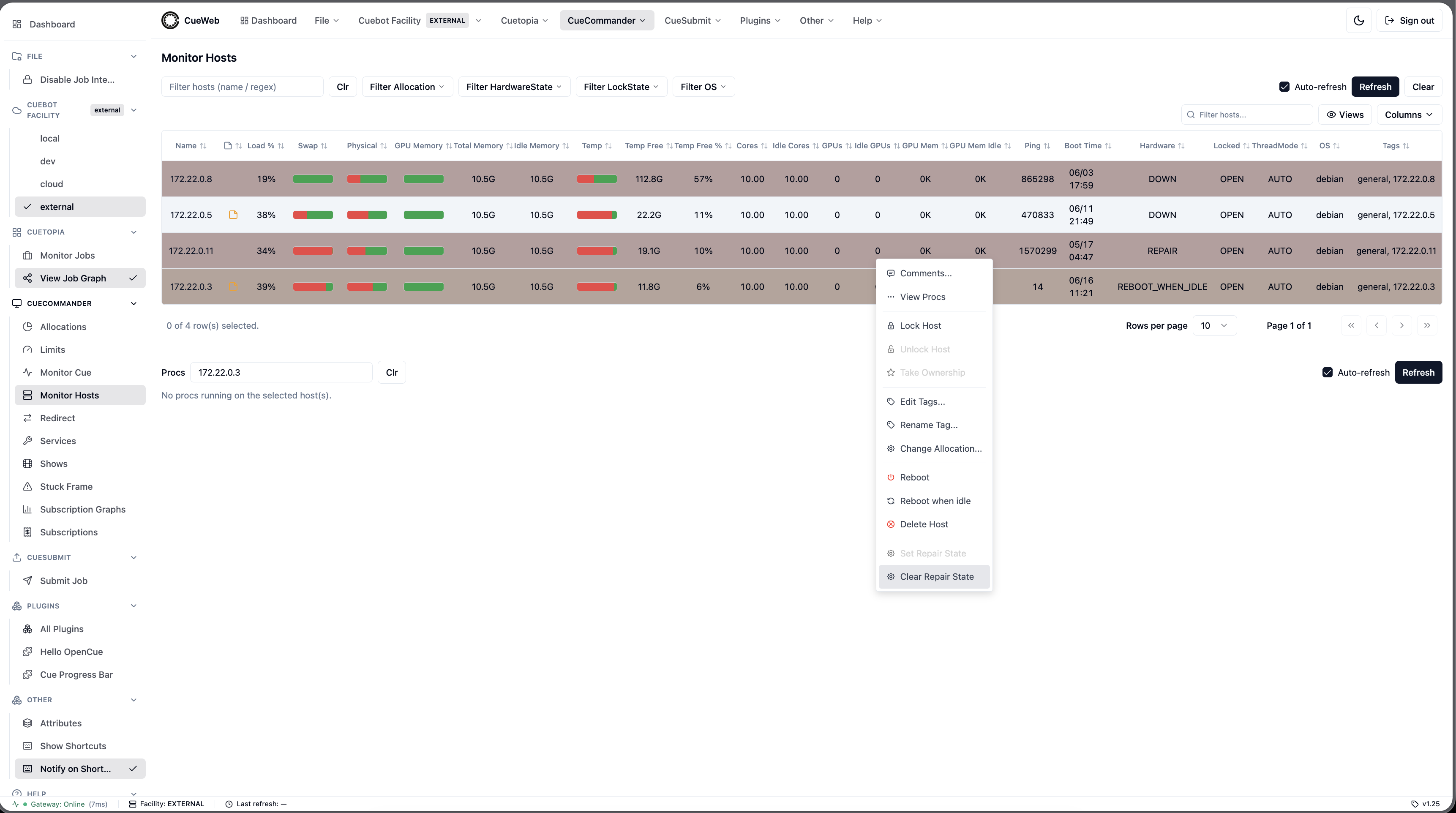Click the Shows film icon

(27, 464)
